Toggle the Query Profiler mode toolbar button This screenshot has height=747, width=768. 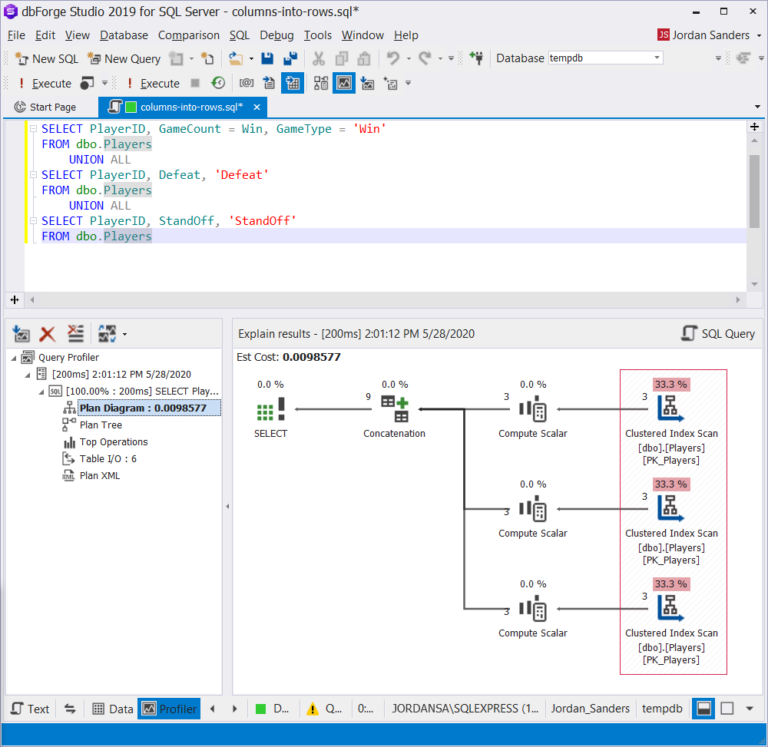pyautogui.click(x=343, y=83)
